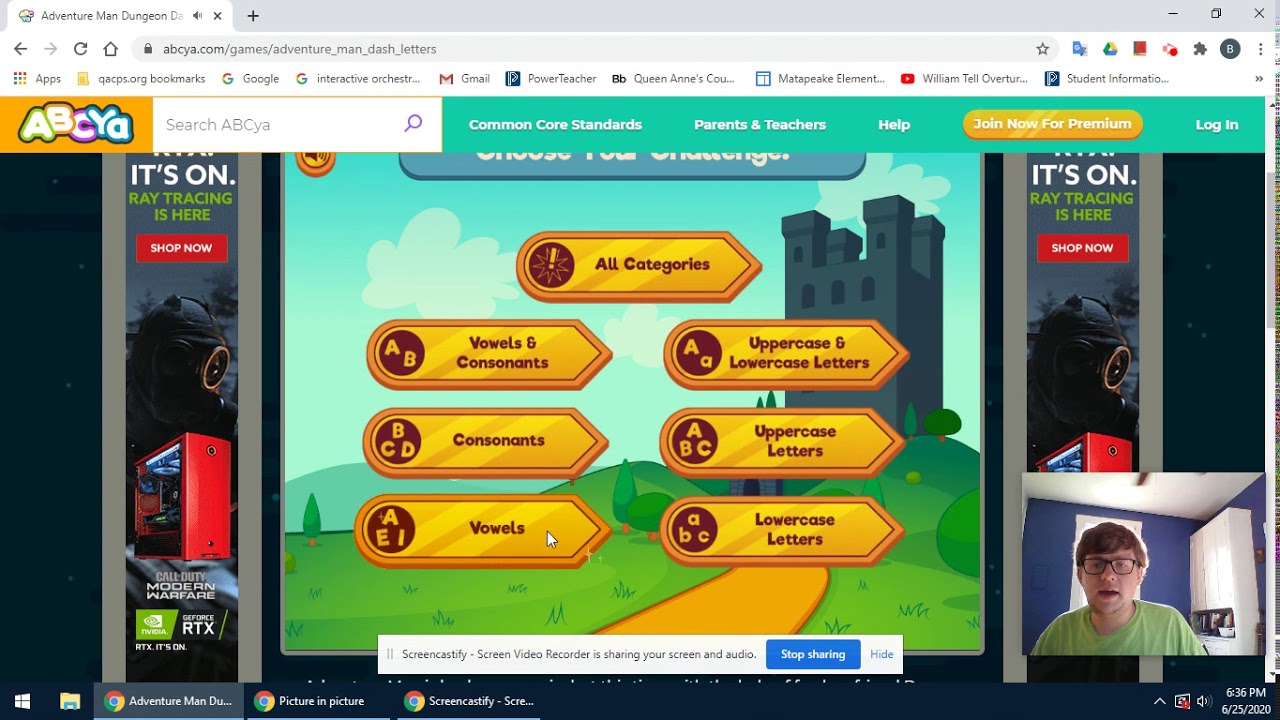Hide the screen sharing notification

point(881,655)
